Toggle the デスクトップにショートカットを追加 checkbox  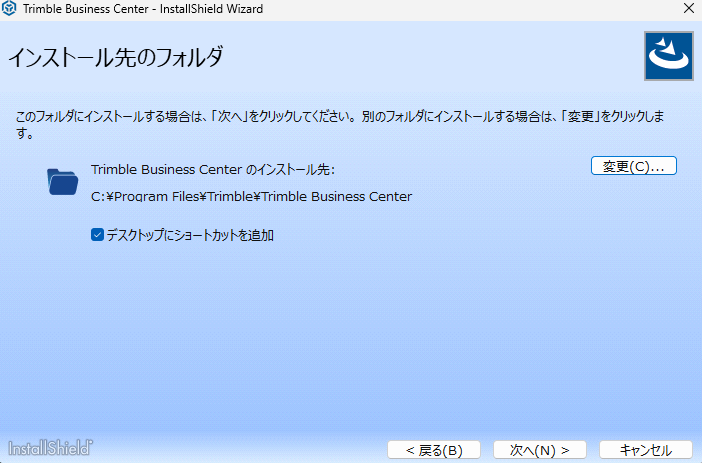[97, 236]
